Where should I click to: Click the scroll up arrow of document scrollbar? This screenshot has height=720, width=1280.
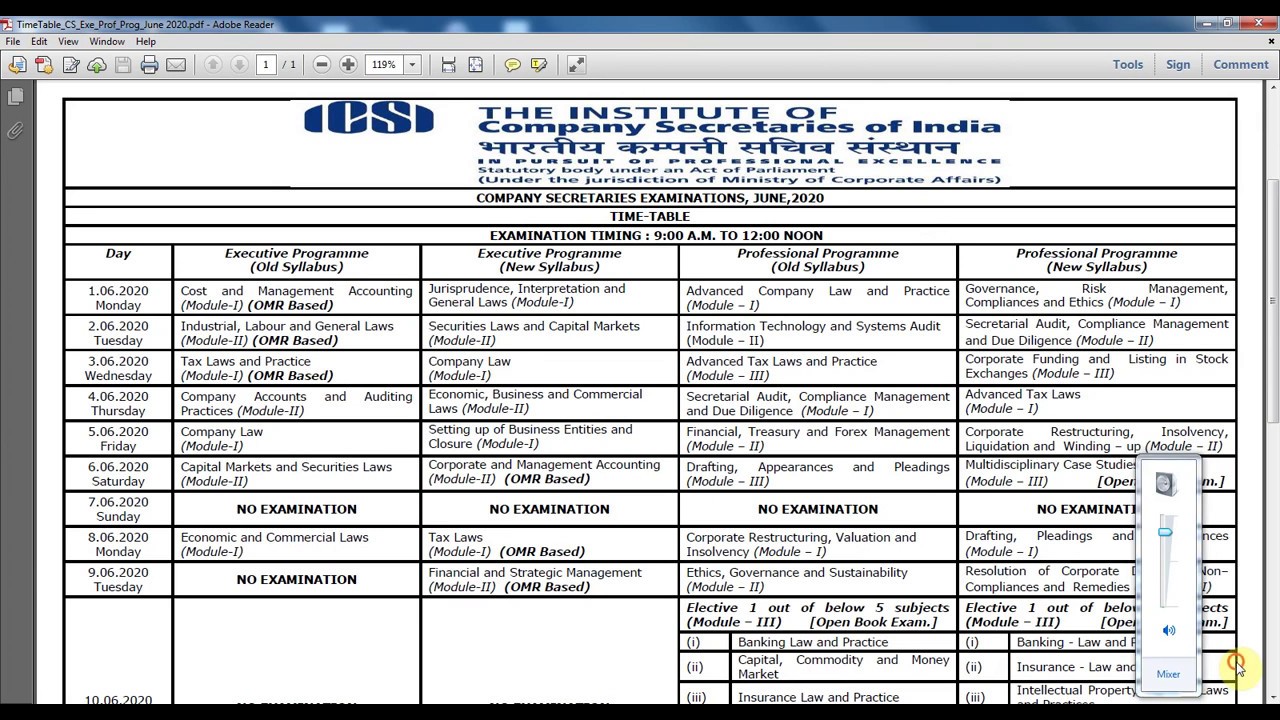[1273, 89]
